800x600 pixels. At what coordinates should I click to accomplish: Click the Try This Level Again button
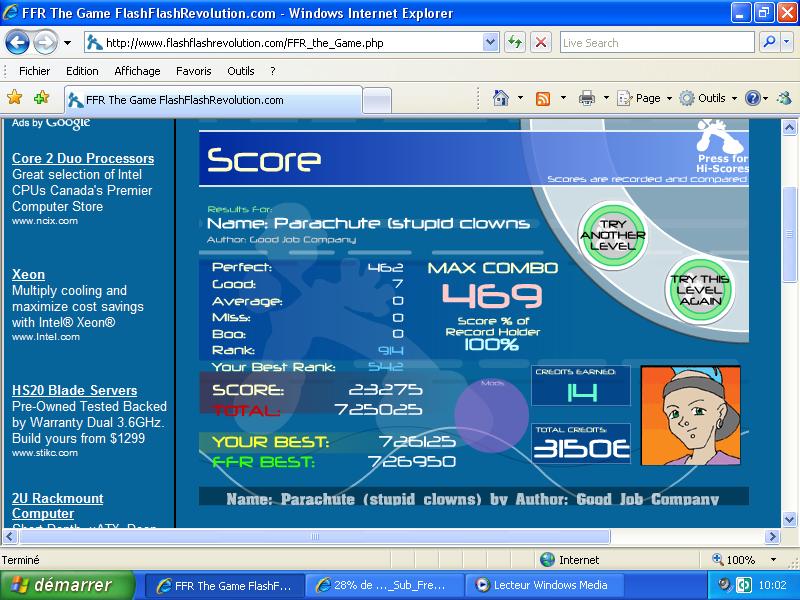(700, 289)
